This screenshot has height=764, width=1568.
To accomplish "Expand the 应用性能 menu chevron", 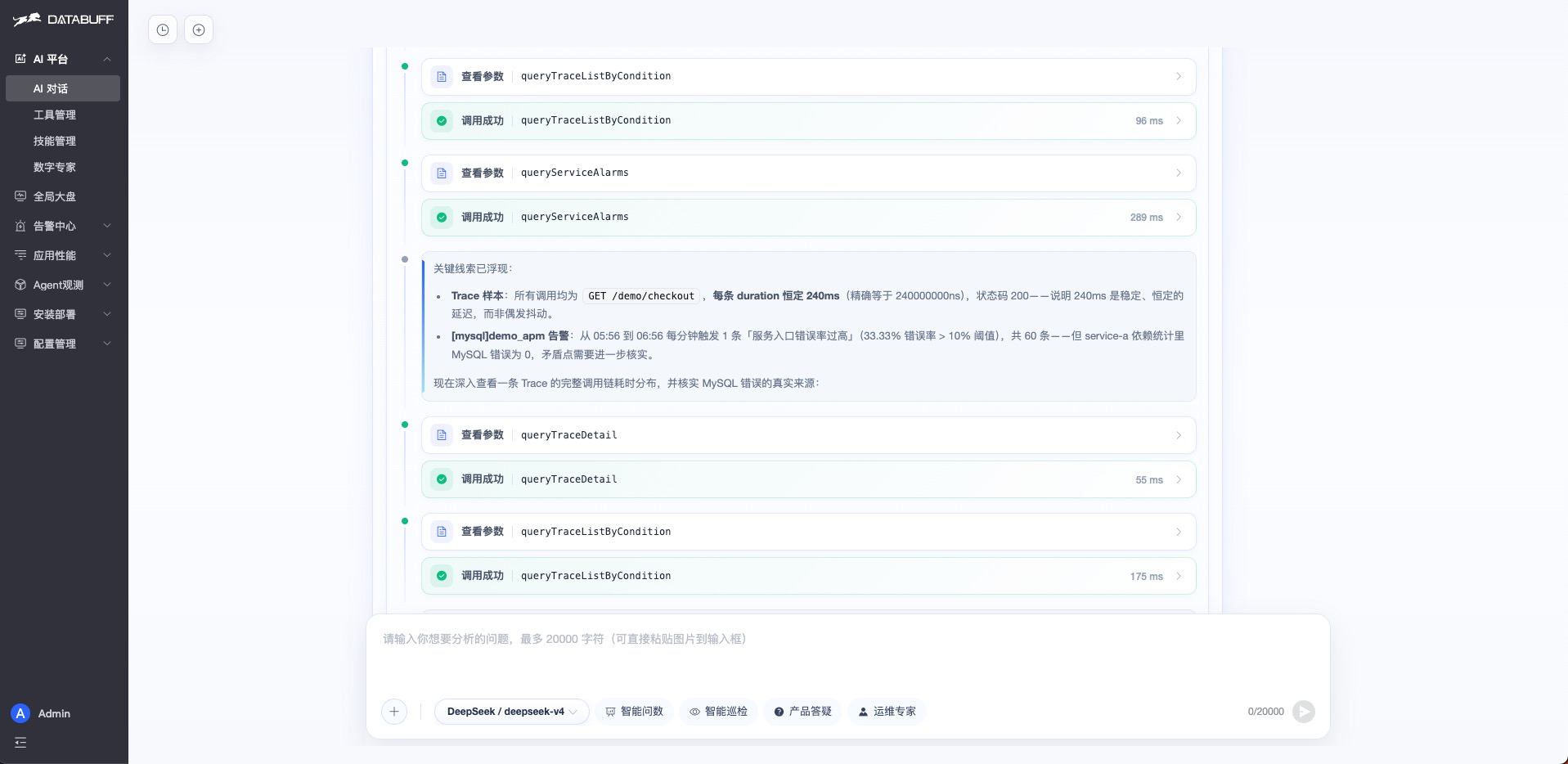I will tap(107, 255).
